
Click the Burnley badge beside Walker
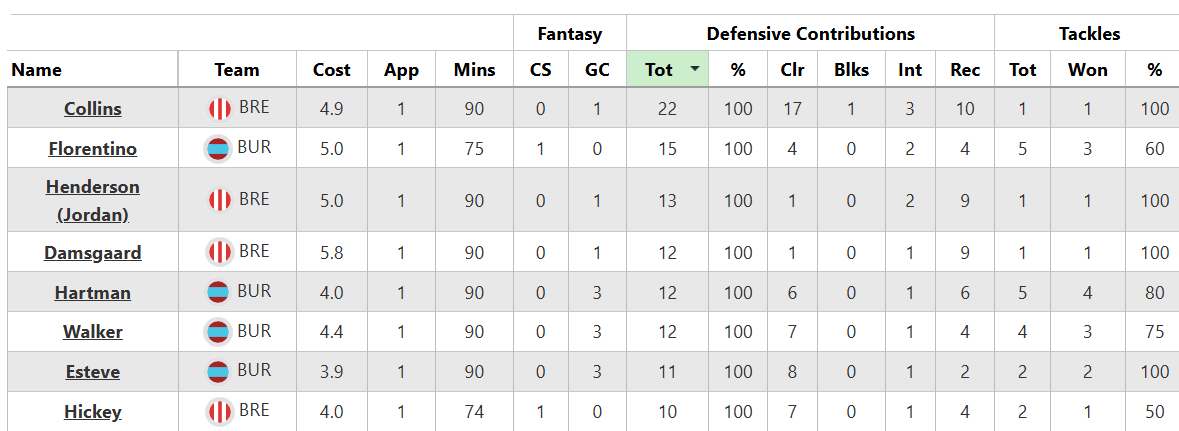[217, 331]
